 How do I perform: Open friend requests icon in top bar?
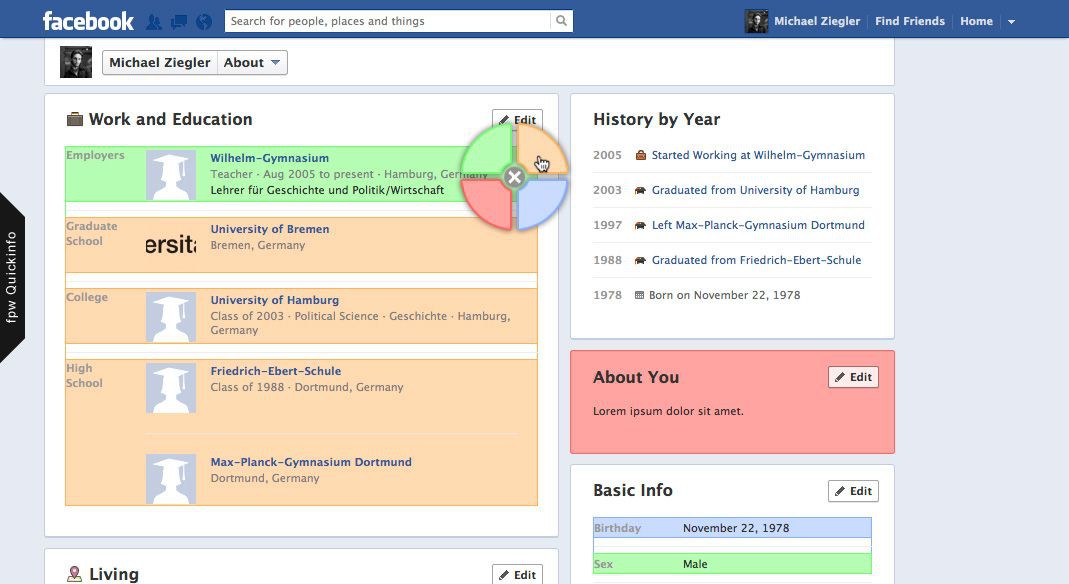coord(153,21)
